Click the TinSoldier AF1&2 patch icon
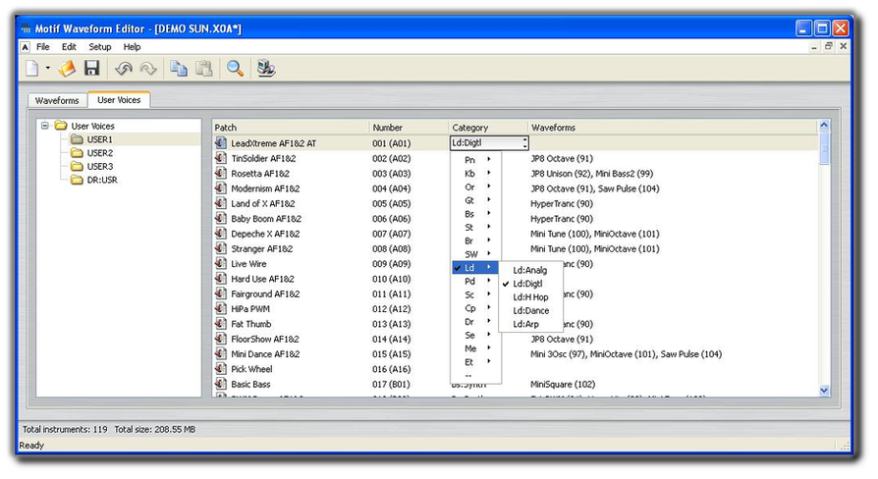 tap(221, 158)
